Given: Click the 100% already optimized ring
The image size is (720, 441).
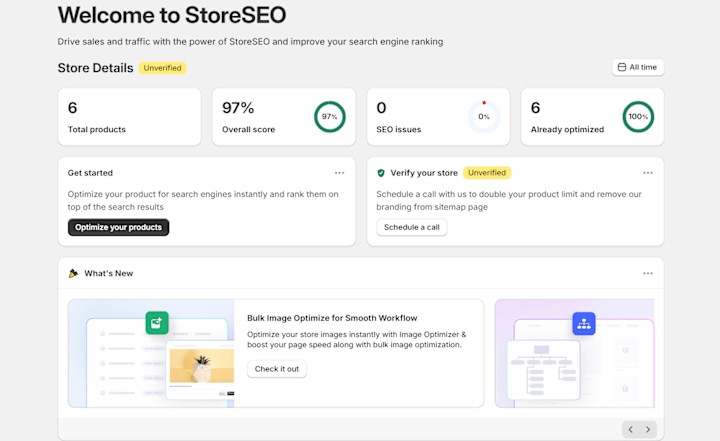Looking at the screenshot, I should 638,117.
